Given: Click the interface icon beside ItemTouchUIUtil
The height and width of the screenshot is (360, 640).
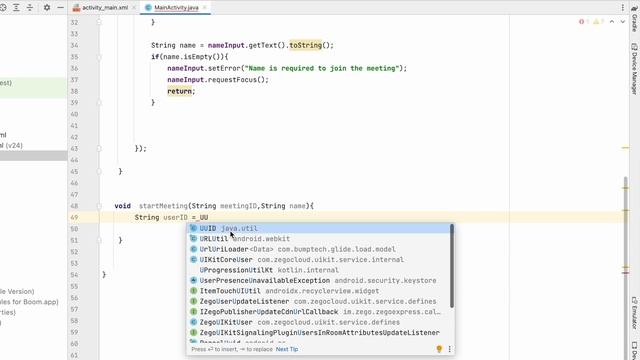Looking at the screenshot, I should [x=193, y=291].
